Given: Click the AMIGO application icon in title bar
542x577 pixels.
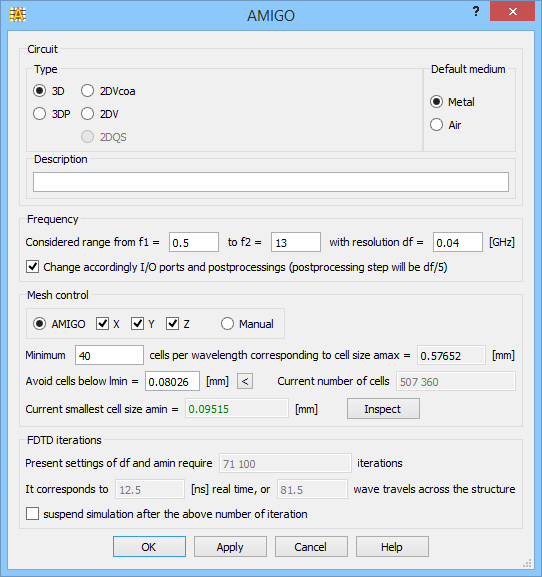Looking at the screenshot, I should [x=18, y=15].
